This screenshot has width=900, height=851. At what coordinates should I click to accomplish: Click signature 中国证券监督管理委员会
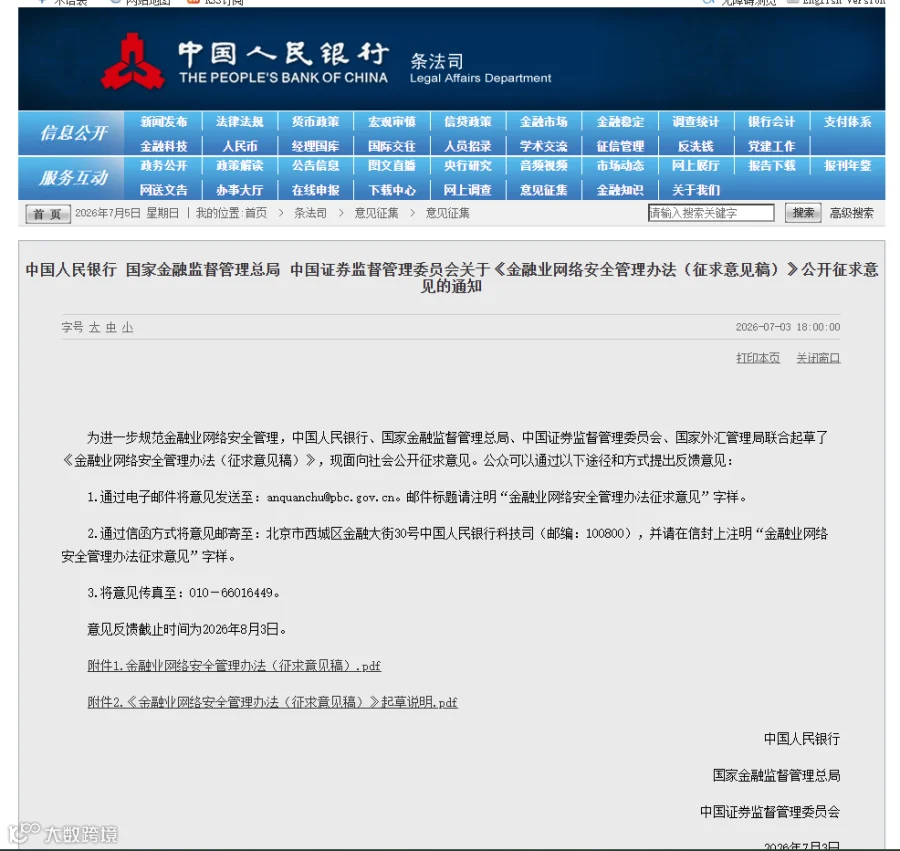(770, 811)
